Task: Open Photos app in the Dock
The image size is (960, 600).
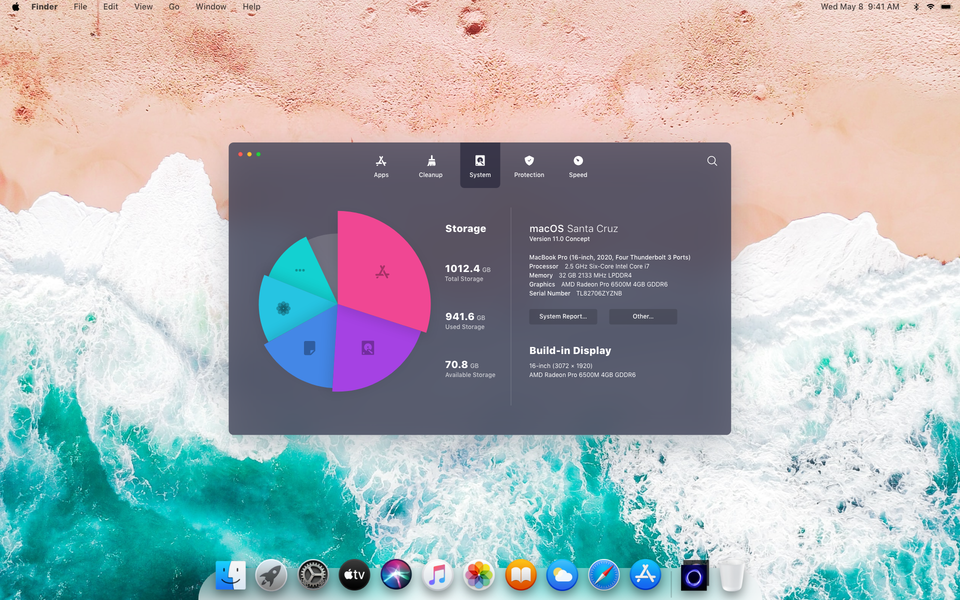Action: click(x=479, y=576)
